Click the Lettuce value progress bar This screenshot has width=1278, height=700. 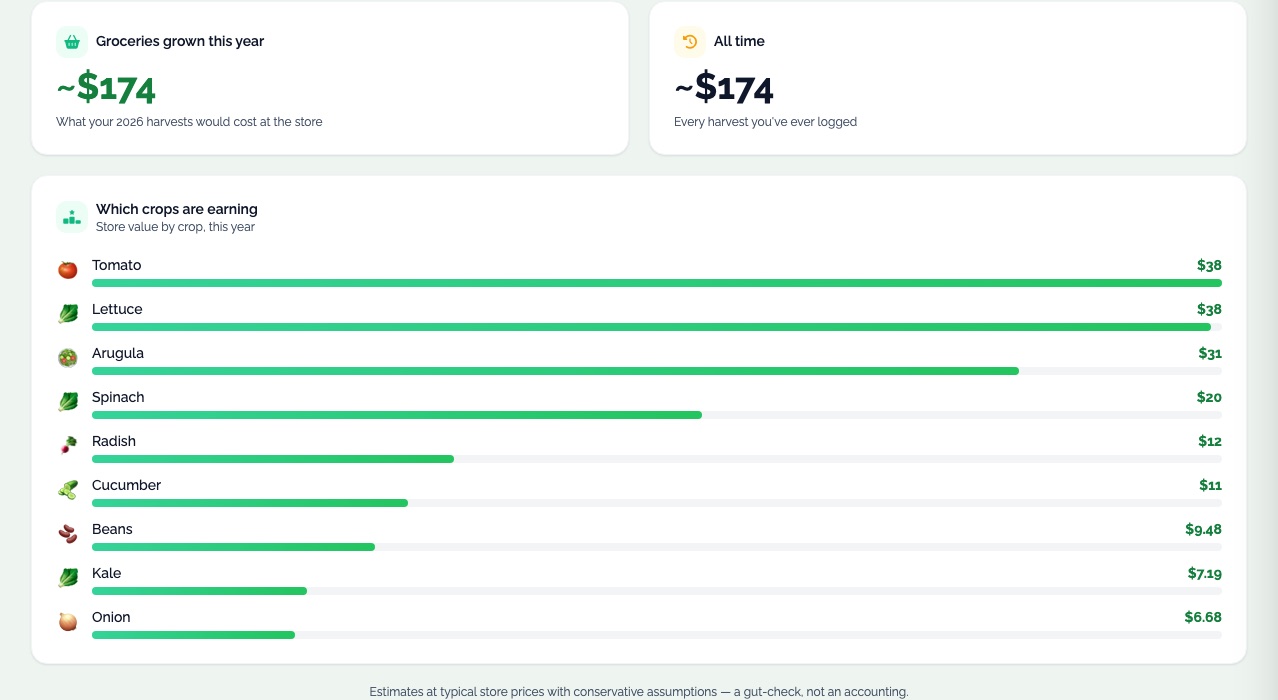click(657, 327)
